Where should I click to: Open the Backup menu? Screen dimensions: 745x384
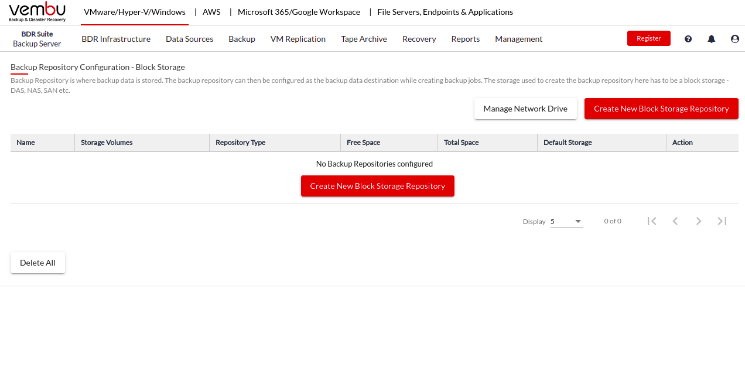coord(242,39)
